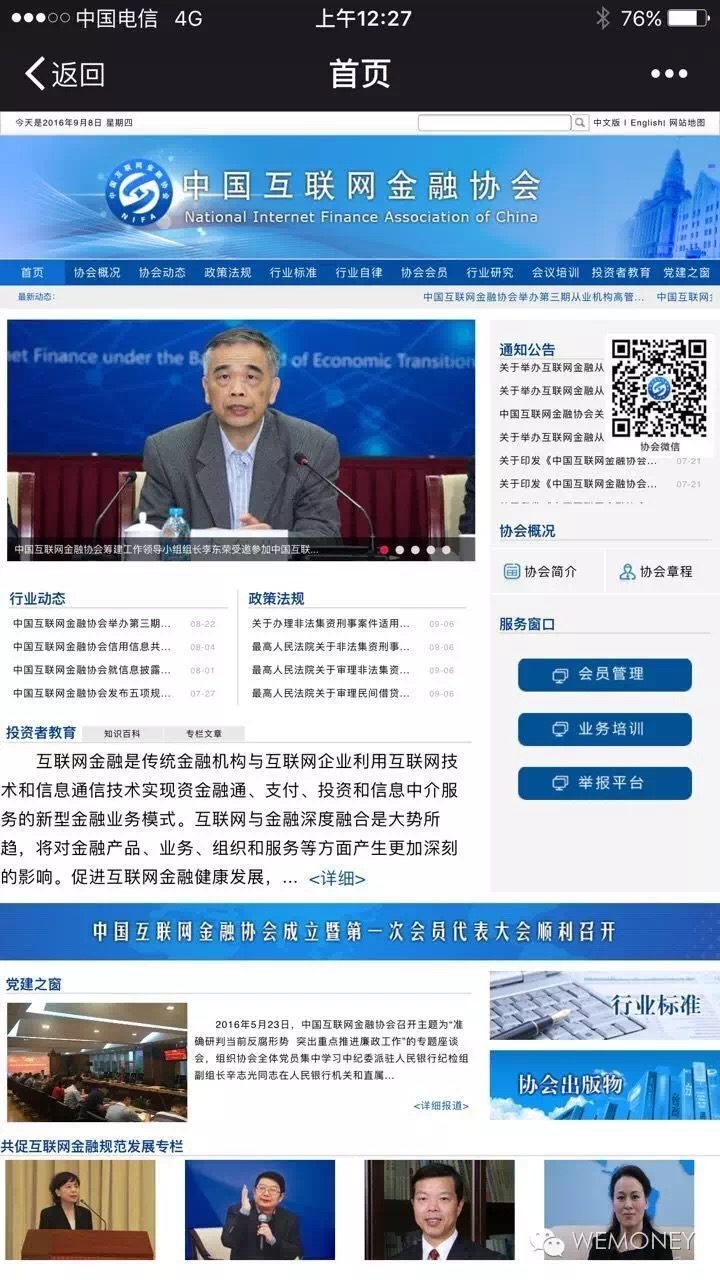Open smiling man with glasses column photo
The height and width of the screenshot is (1280, 720).
tap(439, 1209)
